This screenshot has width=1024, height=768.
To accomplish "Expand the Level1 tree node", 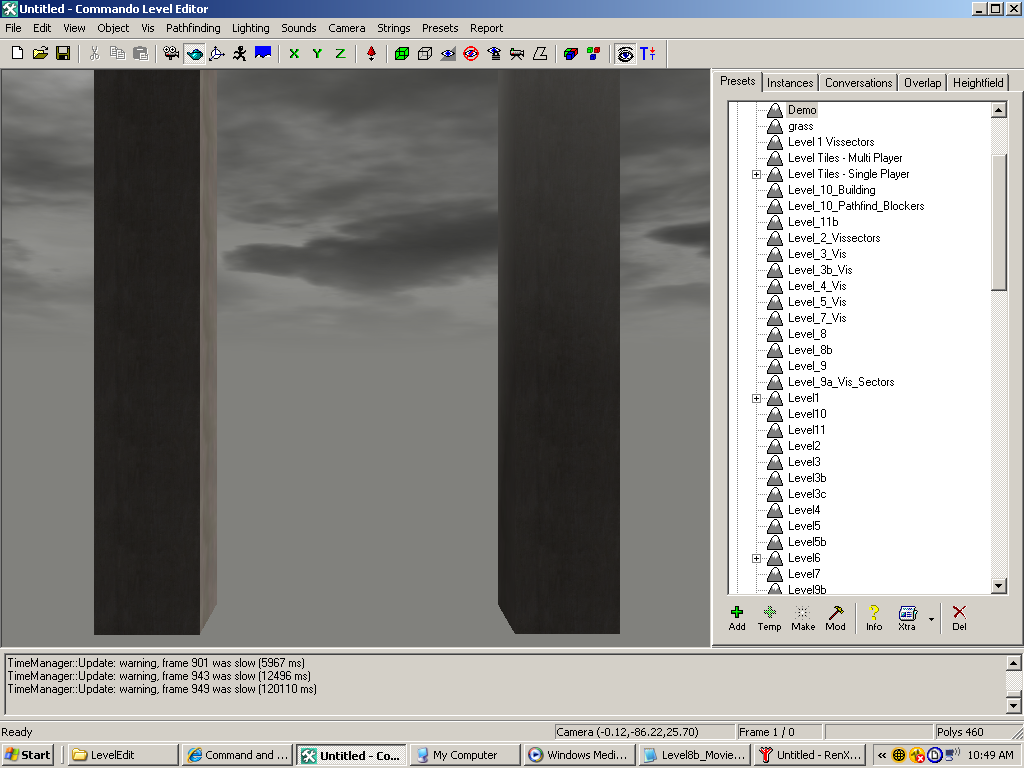I will (x=757, y=398).
